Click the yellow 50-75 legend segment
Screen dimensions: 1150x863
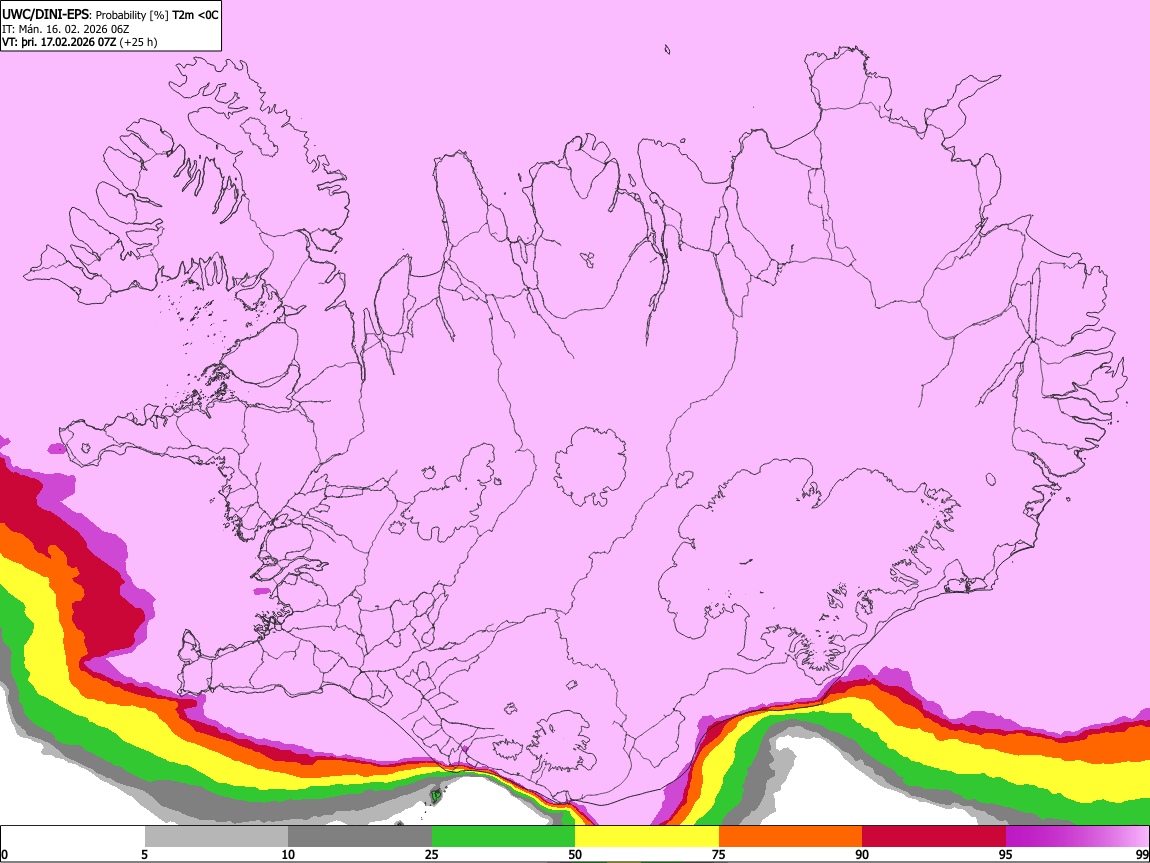(x=647, y=837)
